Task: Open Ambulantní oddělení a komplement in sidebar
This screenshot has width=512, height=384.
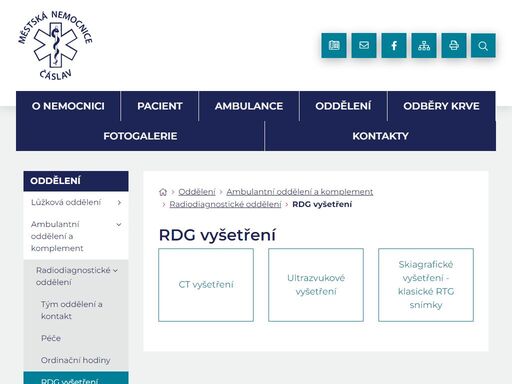Action: 57,236
